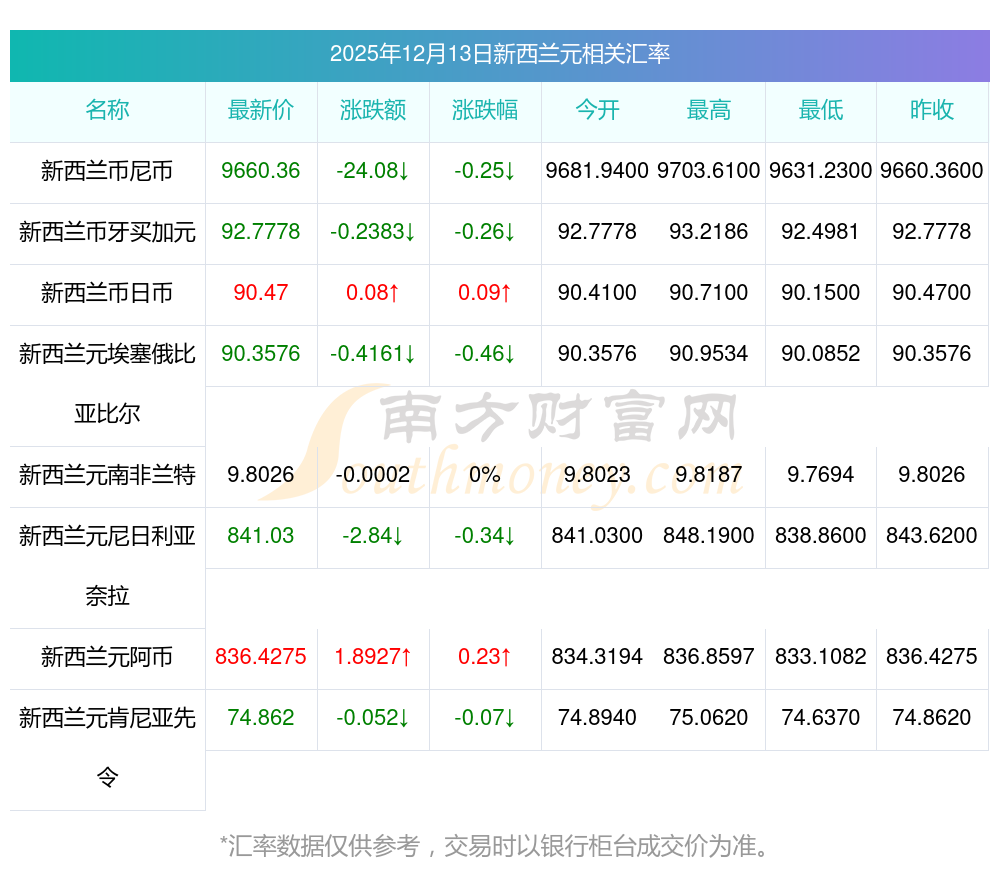The width and height of the screenshot is (1000, 877).
Task: Click the 2025年12月13日新西兰元相关汇率 title banner
Action: [x=499, y=55]
